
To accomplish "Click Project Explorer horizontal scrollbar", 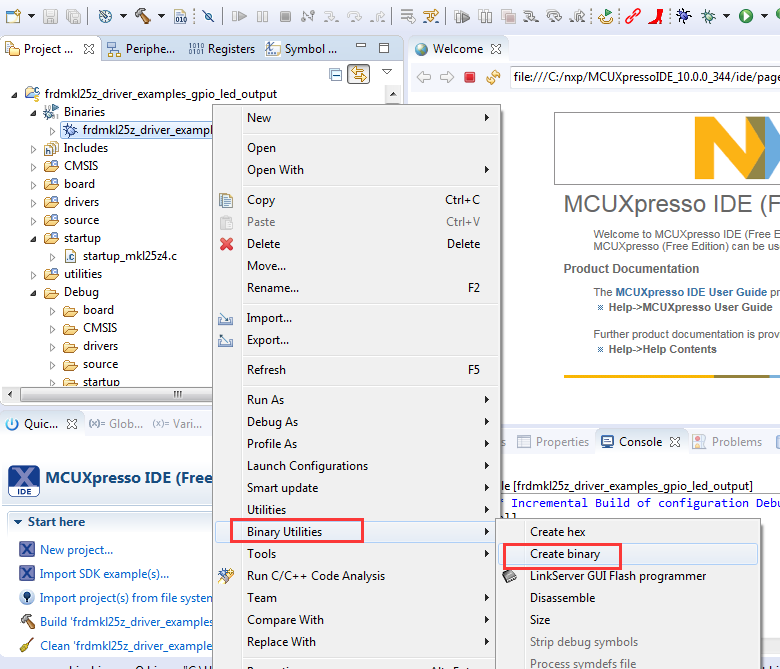I will [x=115, y=394].
